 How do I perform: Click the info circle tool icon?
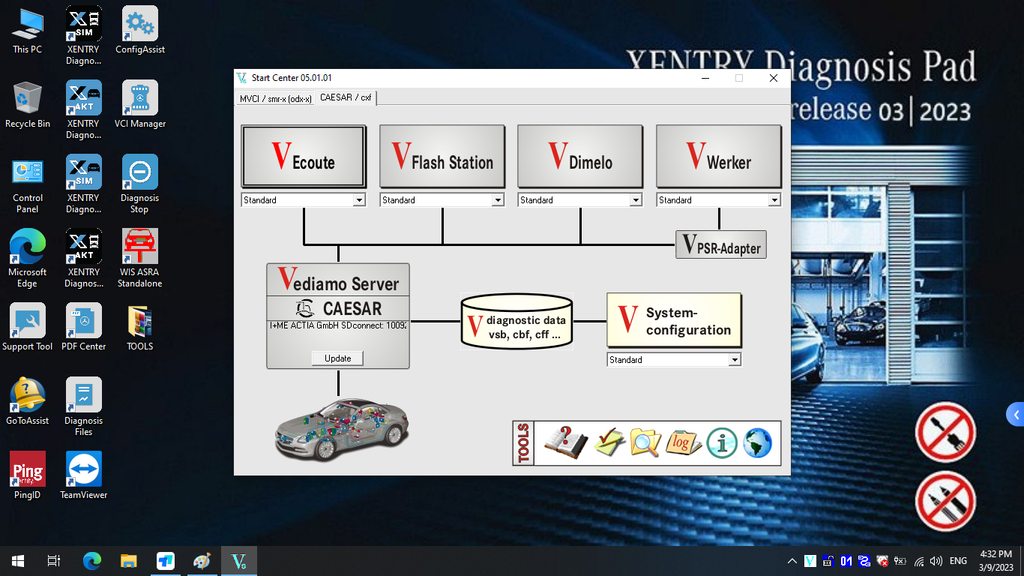pos(721,442)
